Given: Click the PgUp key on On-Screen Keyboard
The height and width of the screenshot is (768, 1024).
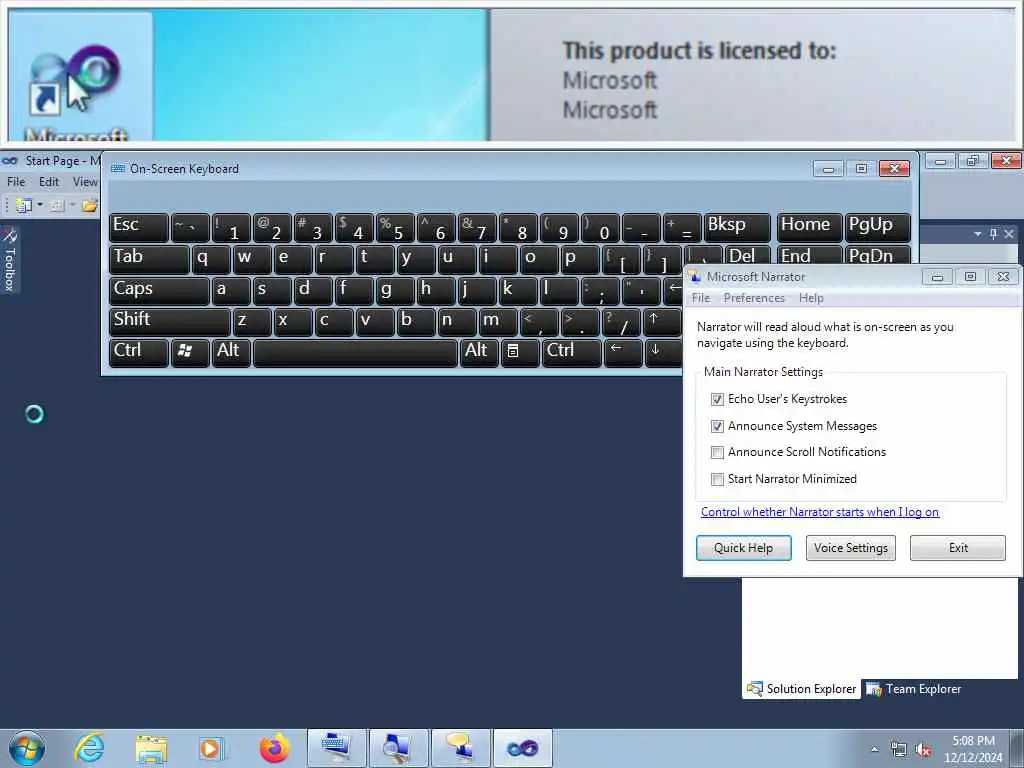Looking at the screenshot, I should point(877,227).
